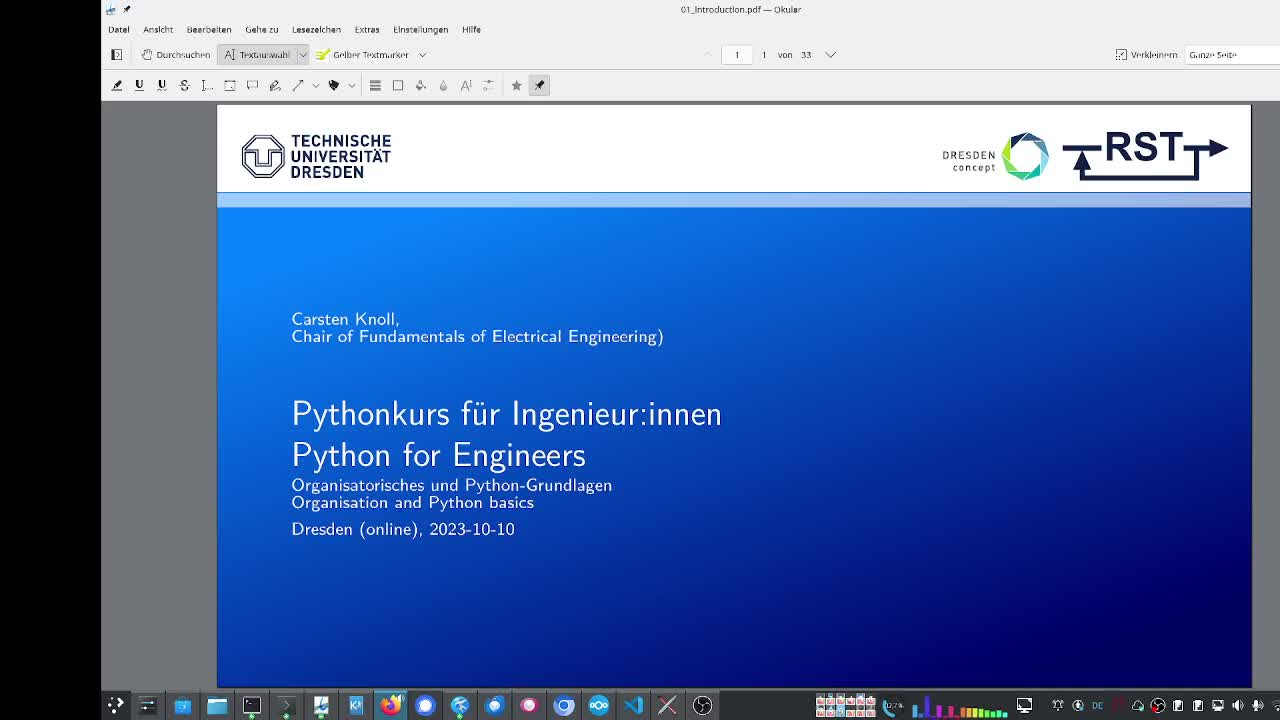Screen dimensions: 1280x720
Task: Open the Hilfe menu
Action: point(471,30)
